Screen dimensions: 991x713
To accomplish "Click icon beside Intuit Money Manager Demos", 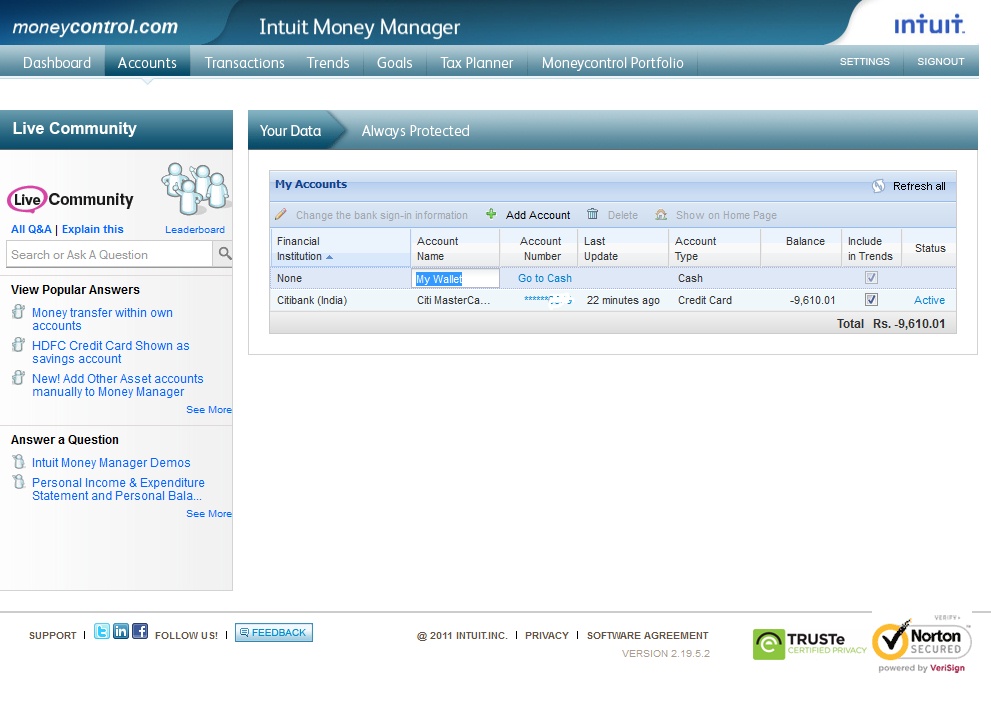I will pyautogui.click(x=19, y=462).
